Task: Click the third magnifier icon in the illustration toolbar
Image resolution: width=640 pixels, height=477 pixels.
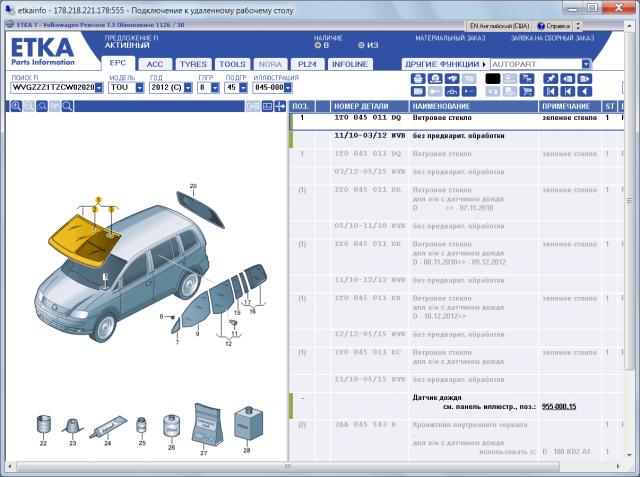Action: [42, 106]
